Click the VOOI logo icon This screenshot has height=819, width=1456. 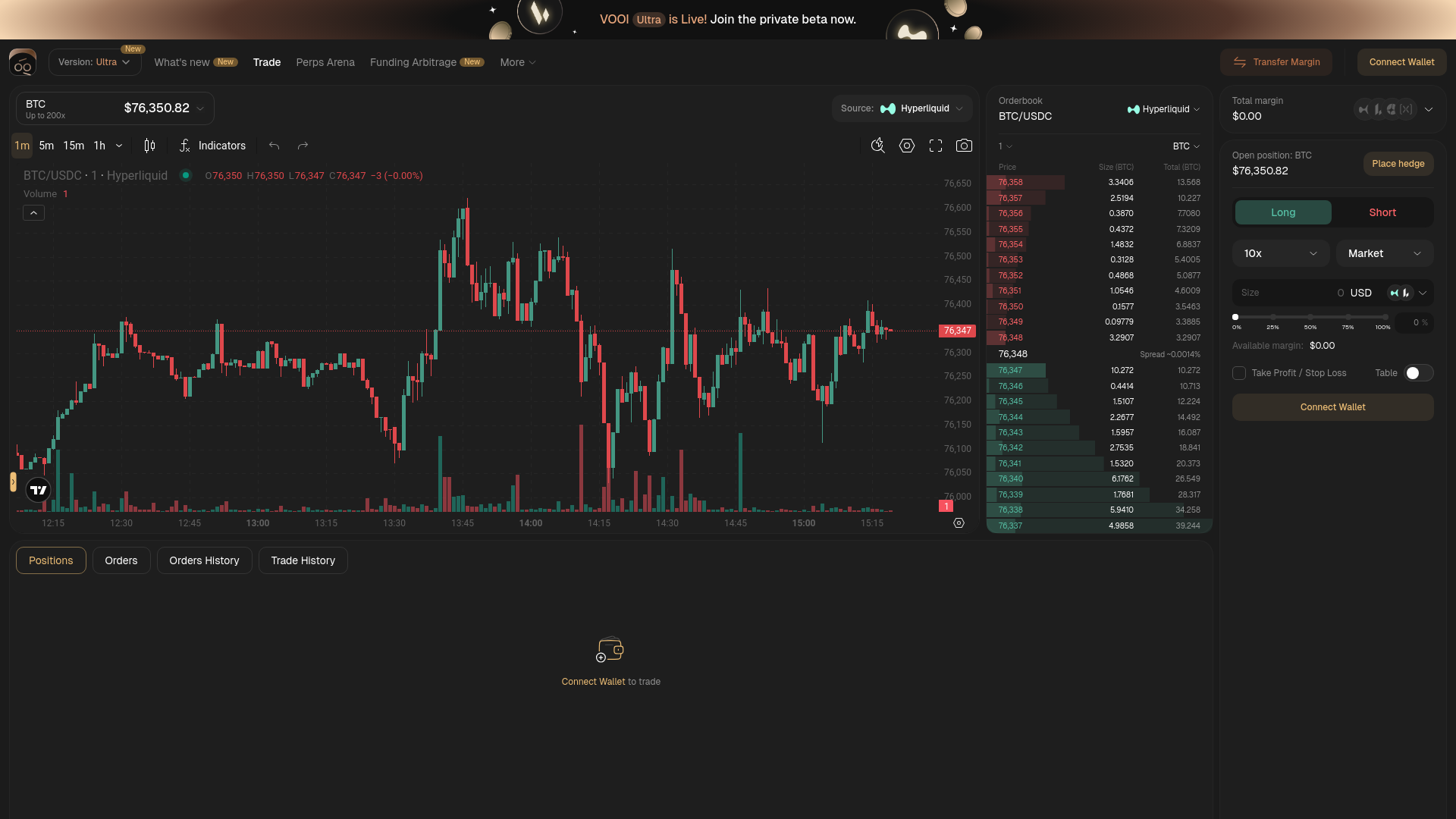(x=23, y=62)
